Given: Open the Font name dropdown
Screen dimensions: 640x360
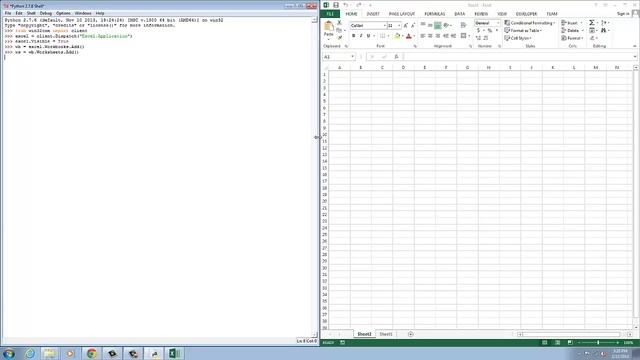Looking at the screenshot, I should (384, 26).
